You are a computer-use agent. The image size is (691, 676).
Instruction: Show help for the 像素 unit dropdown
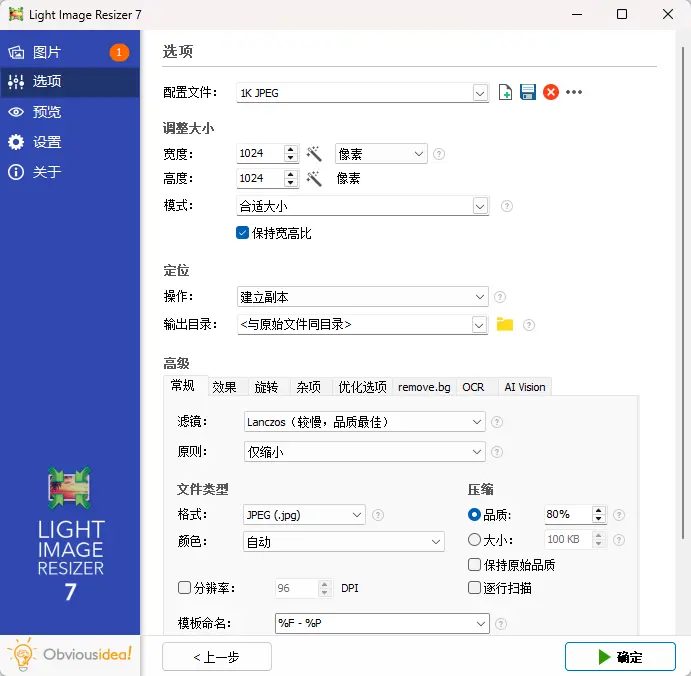438,154
